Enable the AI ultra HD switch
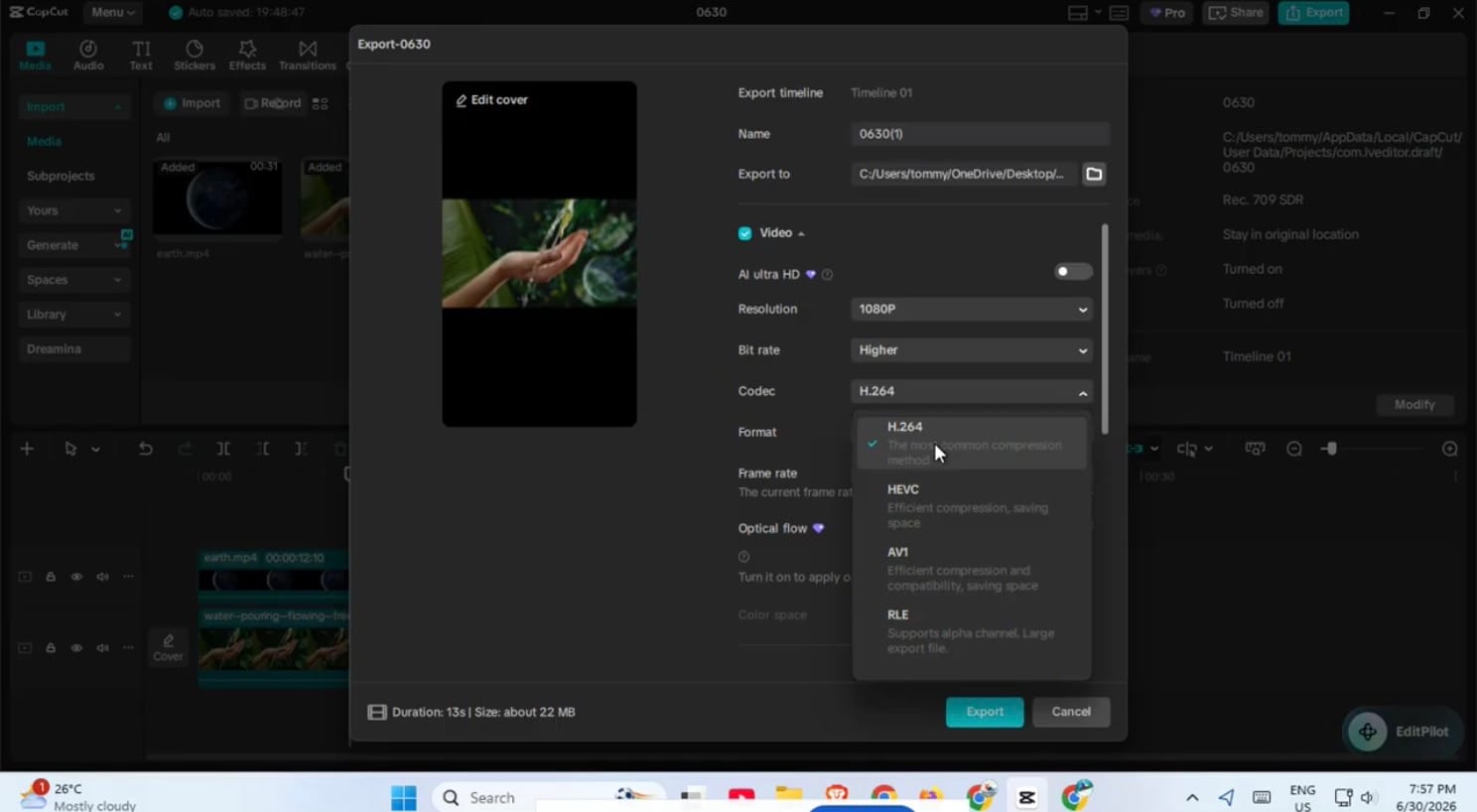The height and width of the screenshot is (812, 1477). pos(1073,272)
